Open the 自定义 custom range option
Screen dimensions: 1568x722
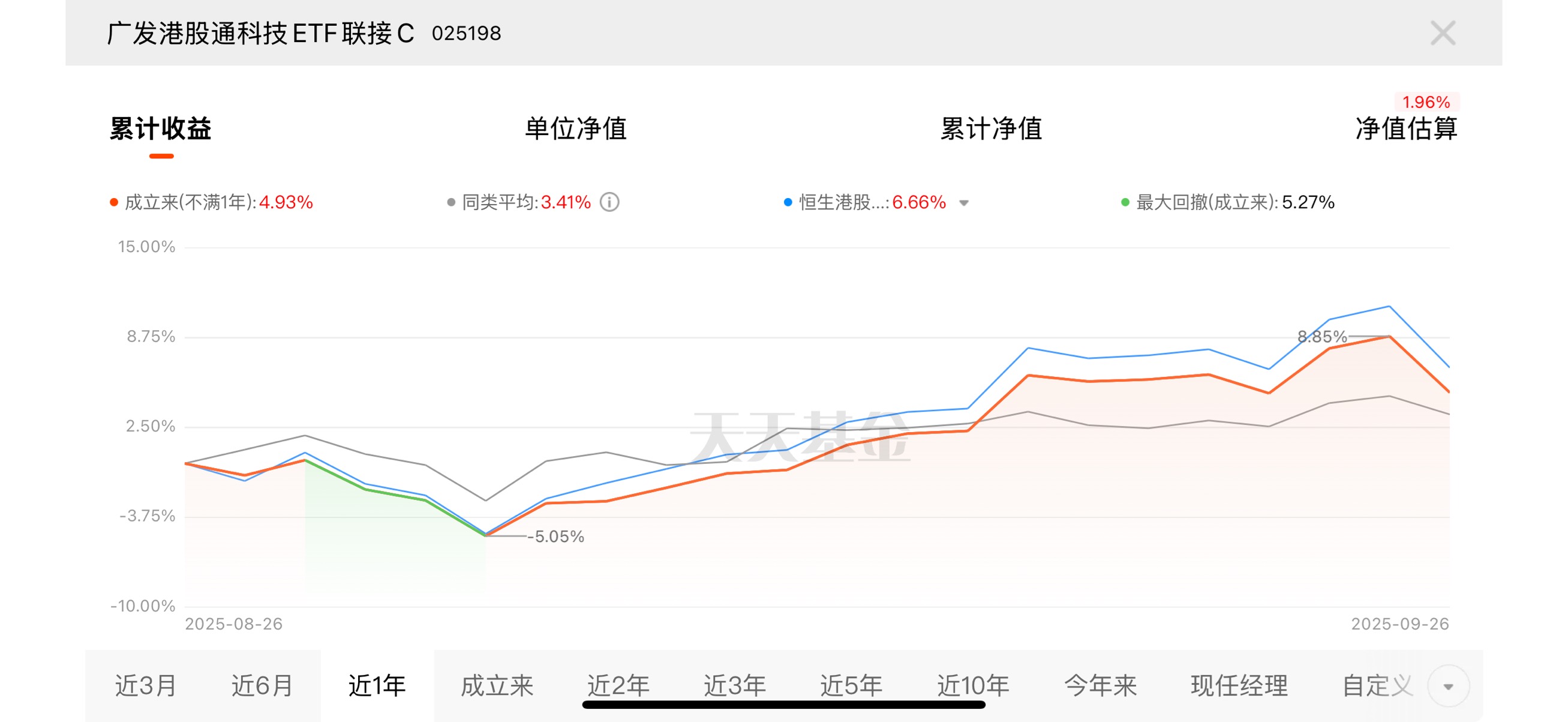click(1377, 685)
